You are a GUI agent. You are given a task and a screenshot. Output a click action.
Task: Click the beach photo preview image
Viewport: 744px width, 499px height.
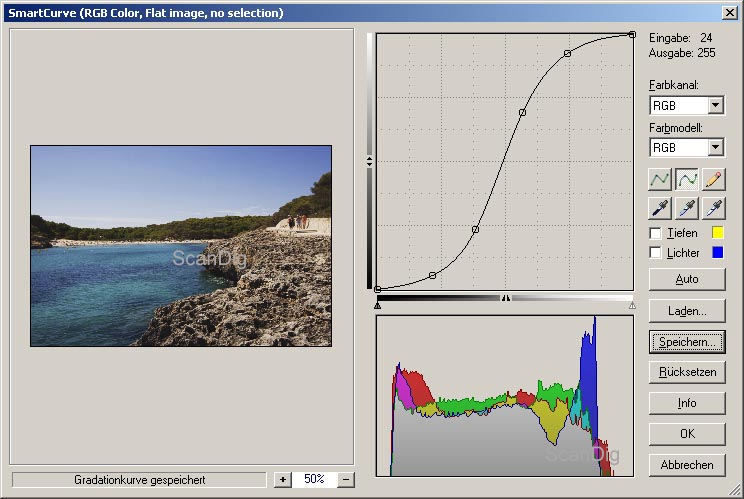[x=180, y=246]
